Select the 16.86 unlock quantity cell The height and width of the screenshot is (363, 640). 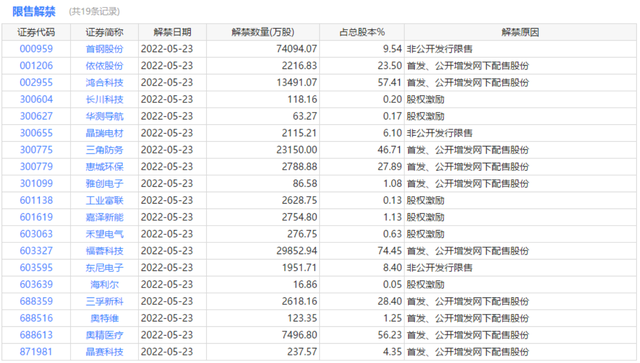263,285
